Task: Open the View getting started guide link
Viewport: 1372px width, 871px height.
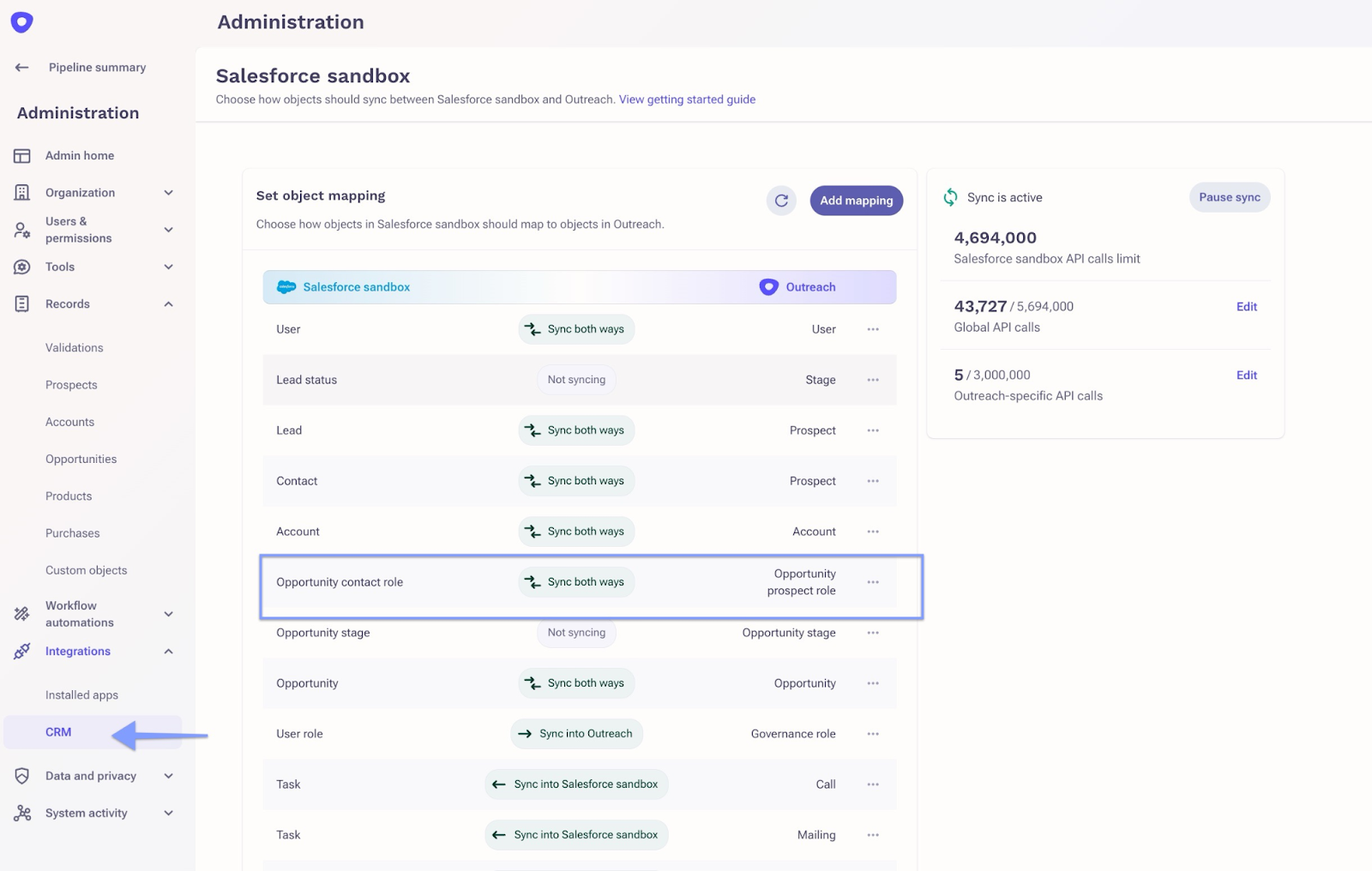Action: (x=687, y=99)
